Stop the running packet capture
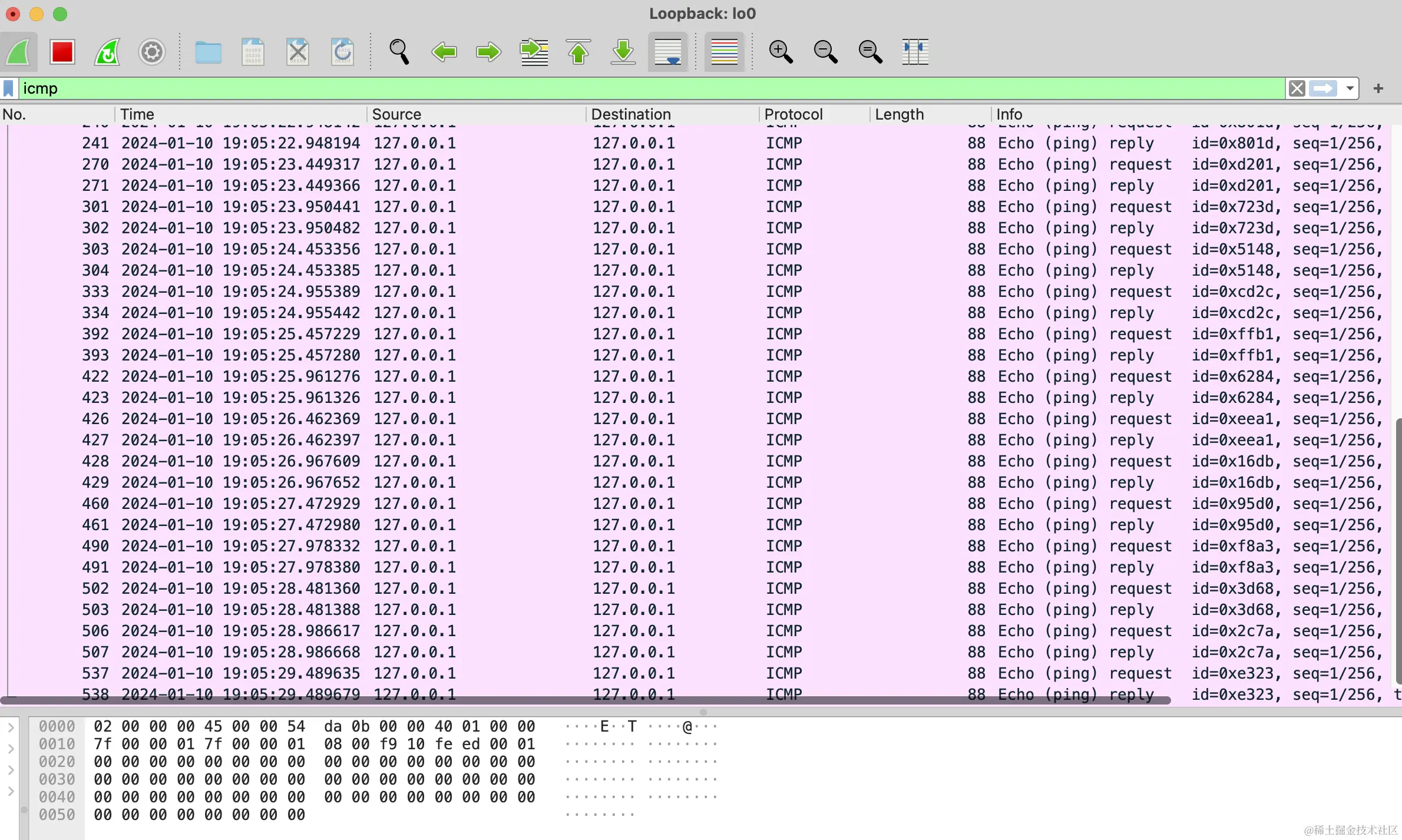Viewport: 1402px width, 840px height. (62, 52)
